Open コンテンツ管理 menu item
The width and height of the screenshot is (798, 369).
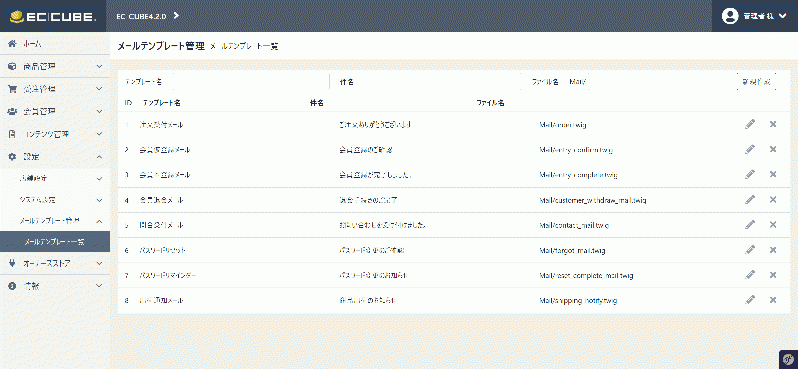46,134
